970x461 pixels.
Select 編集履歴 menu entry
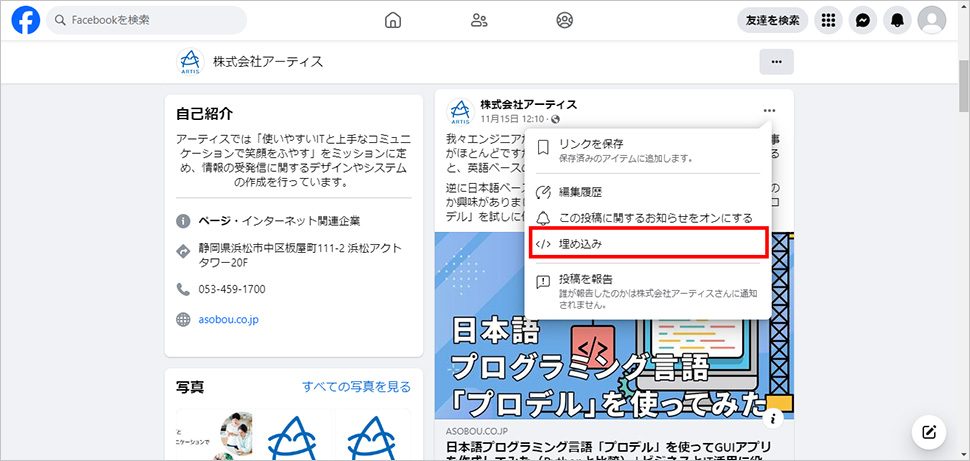pyautogui.click(x=648, y=192)
